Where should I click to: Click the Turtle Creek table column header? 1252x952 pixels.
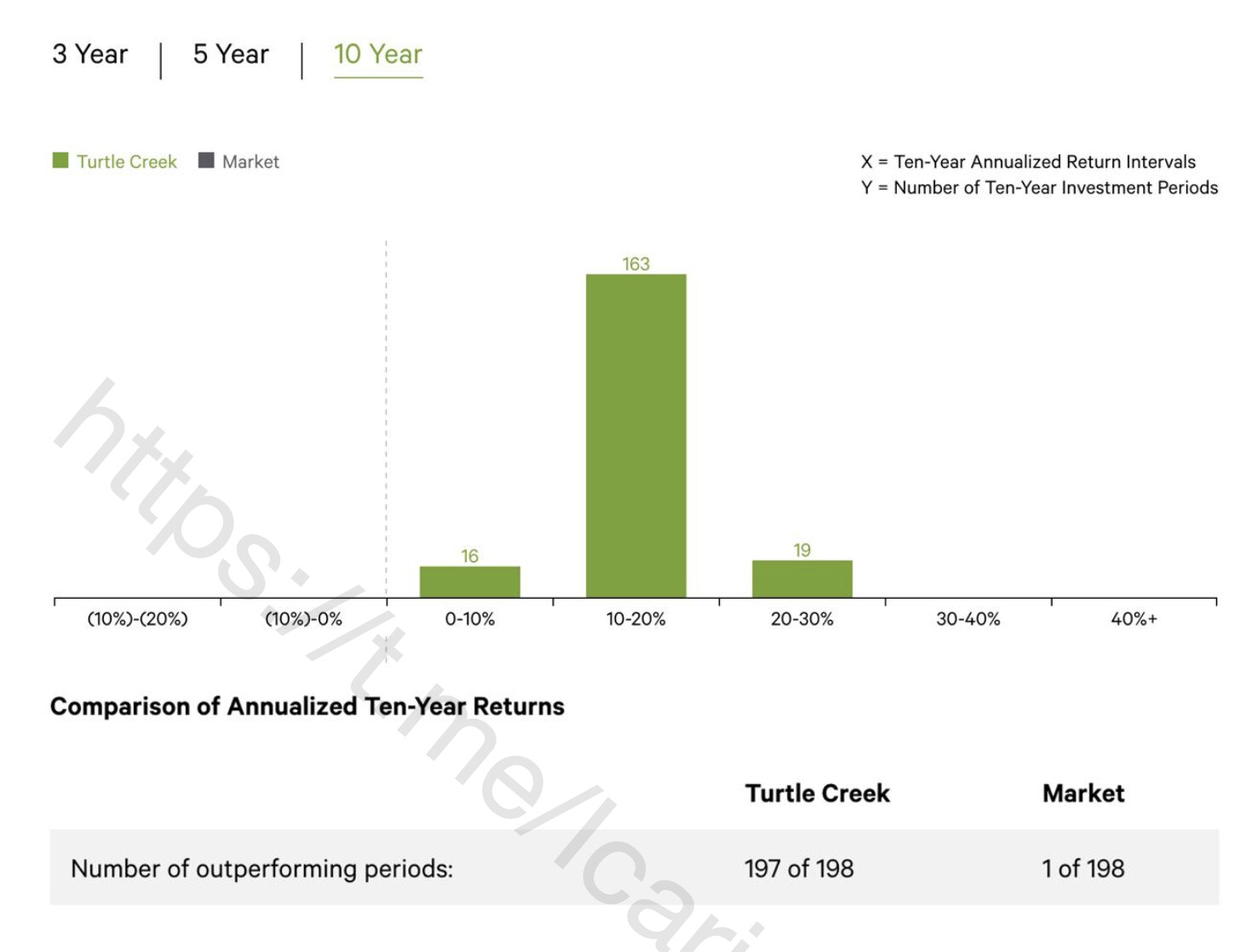pos(817,794)
